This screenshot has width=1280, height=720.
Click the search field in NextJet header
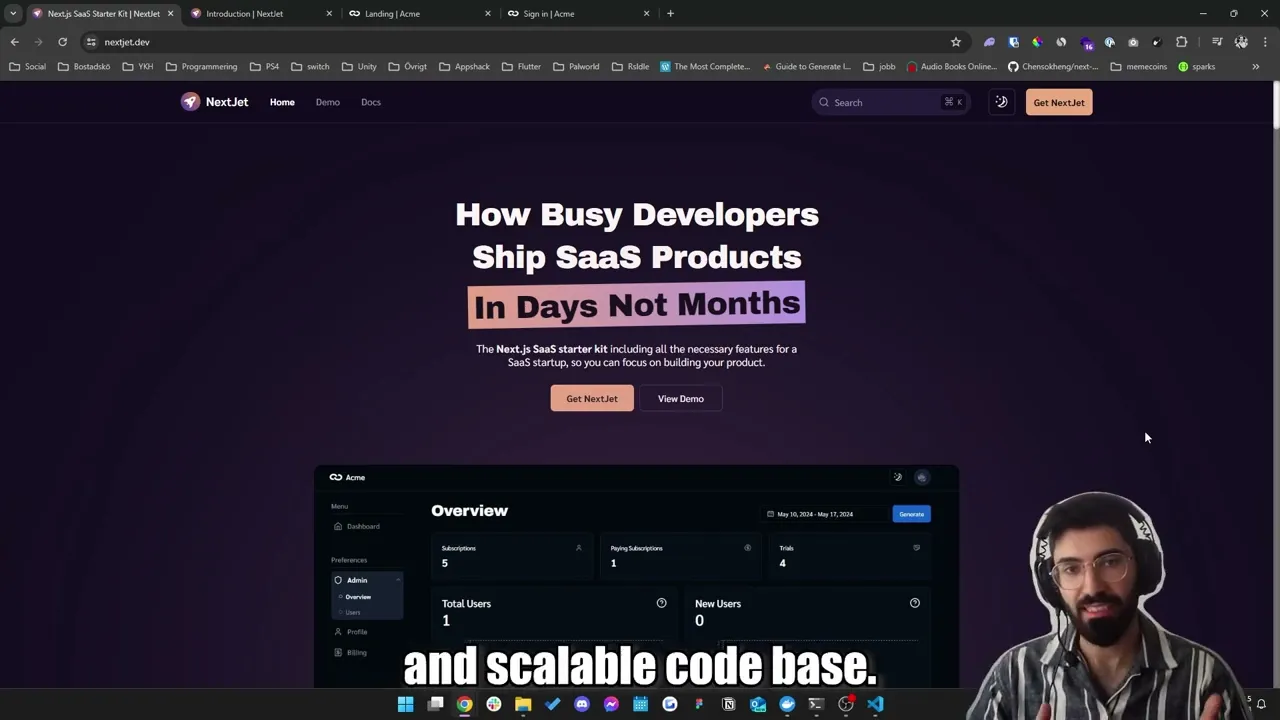(890, 102)
